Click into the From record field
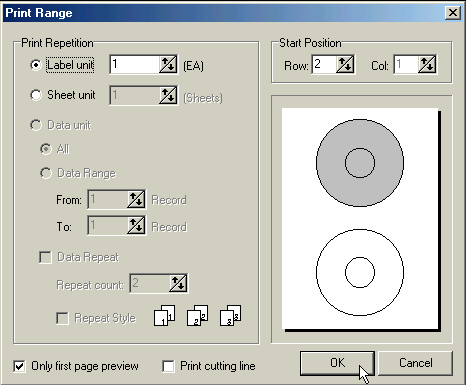 pyautogui.click(x=107, y=199)
